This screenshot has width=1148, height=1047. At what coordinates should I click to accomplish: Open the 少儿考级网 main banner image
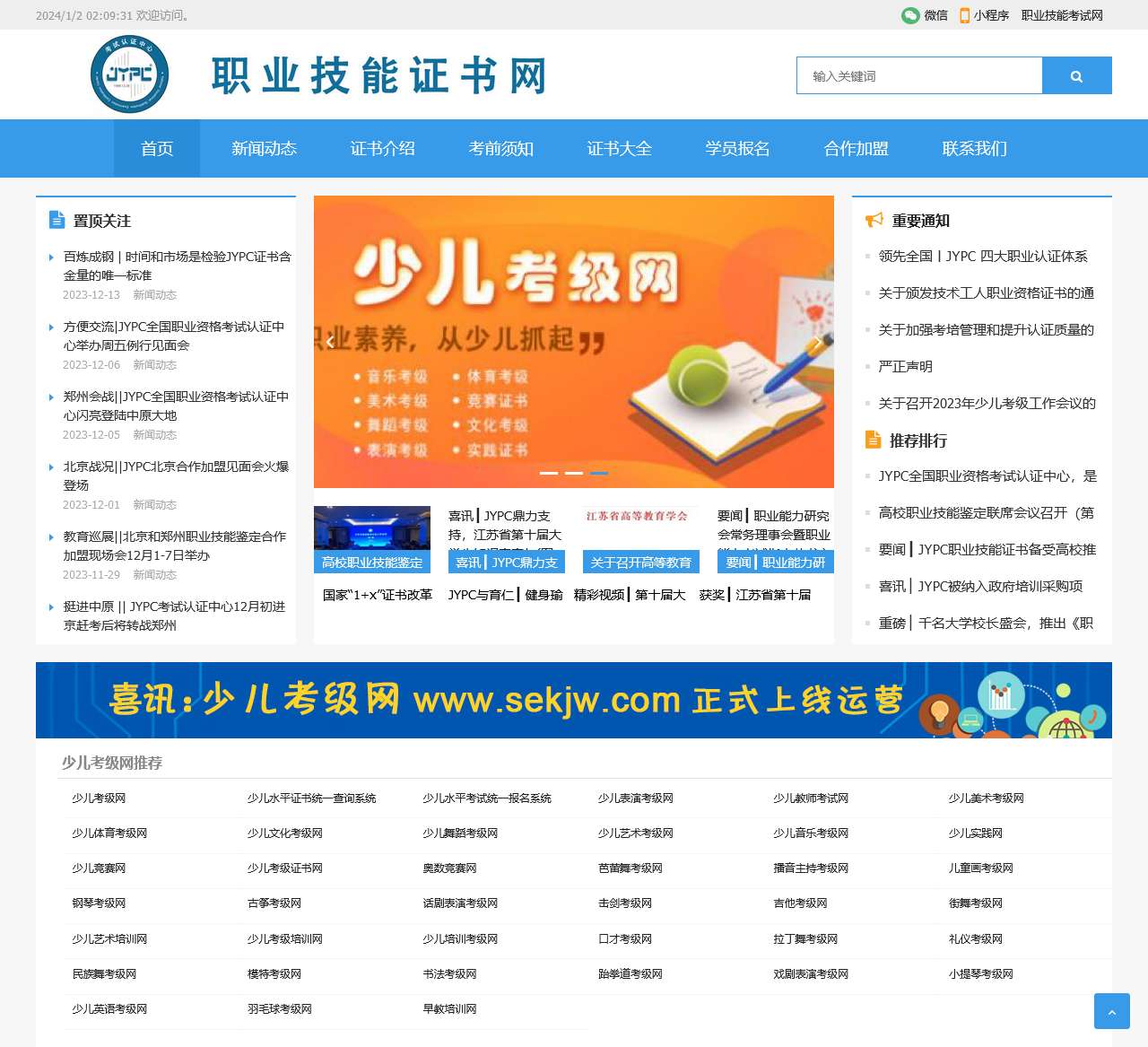point(574,342)
